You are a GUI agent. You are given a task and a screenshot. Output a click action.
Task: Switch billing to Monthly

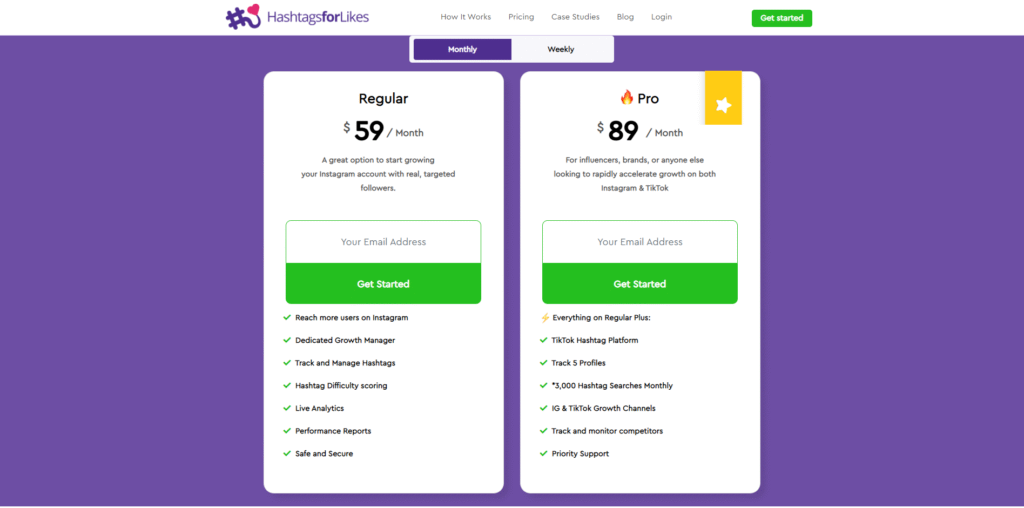tap(462, 49)
